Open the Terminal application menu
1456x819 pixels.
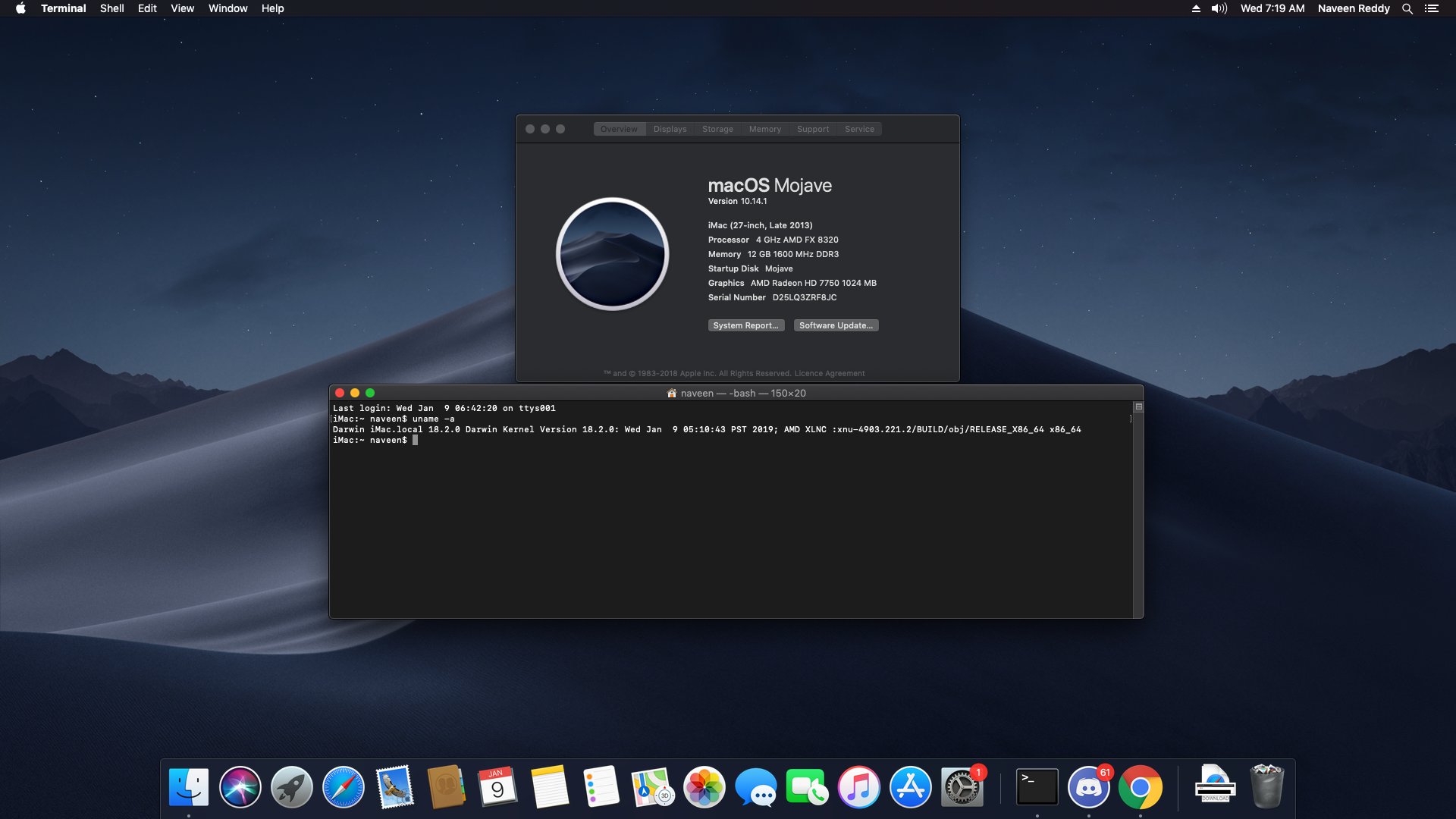pos(63,8)
